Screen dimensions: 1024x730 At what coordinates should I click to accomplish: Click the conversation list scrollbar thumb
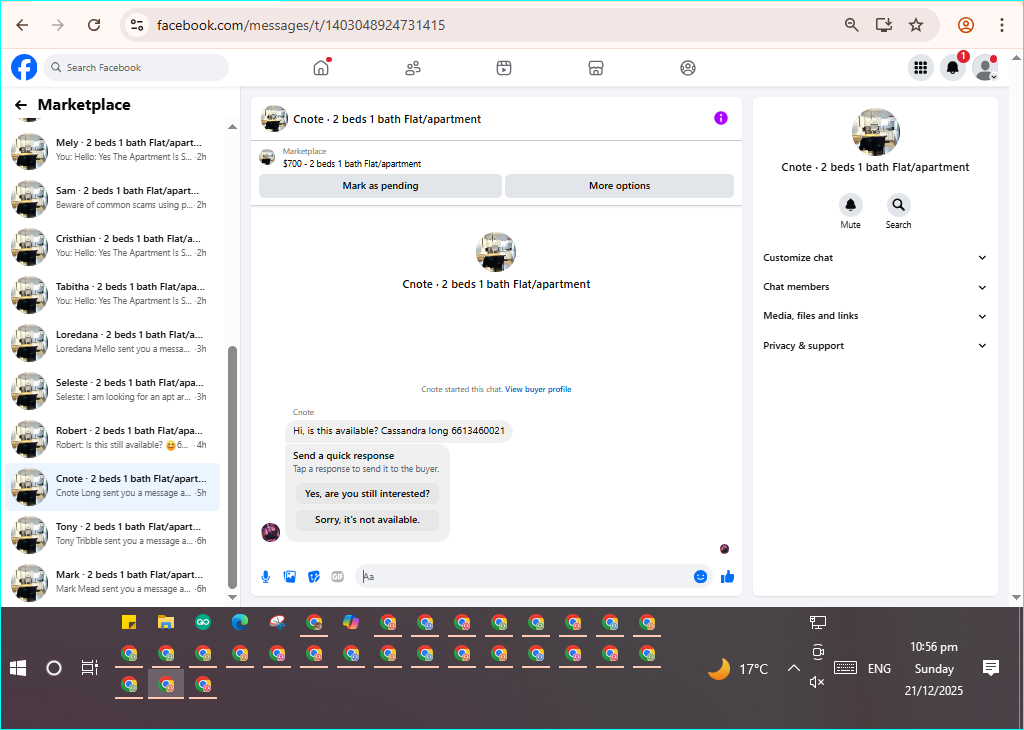232,467
